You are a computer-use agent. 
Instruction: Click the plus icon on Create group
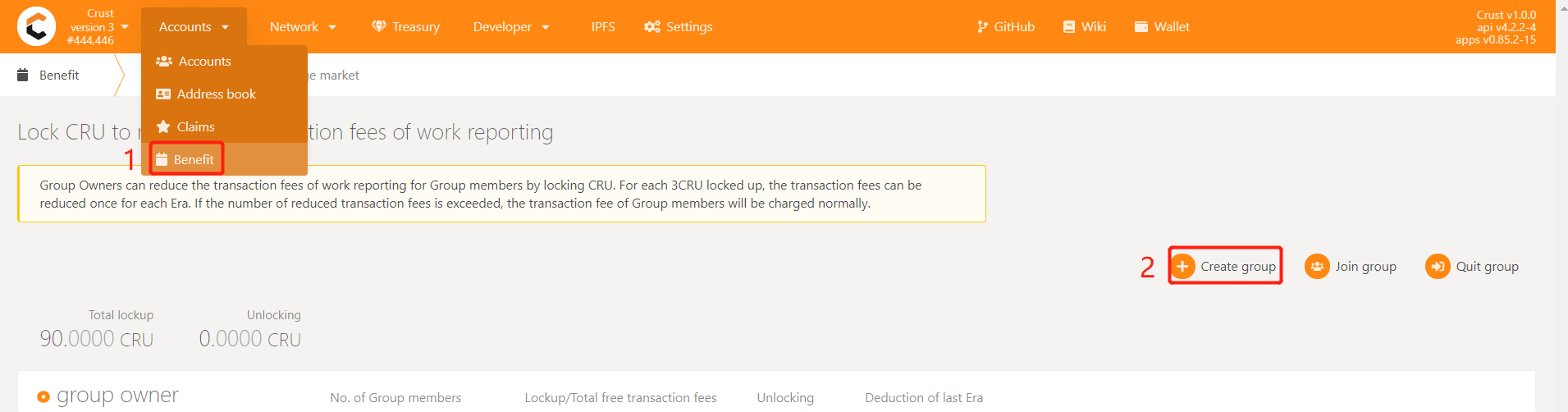[1182, 267]
